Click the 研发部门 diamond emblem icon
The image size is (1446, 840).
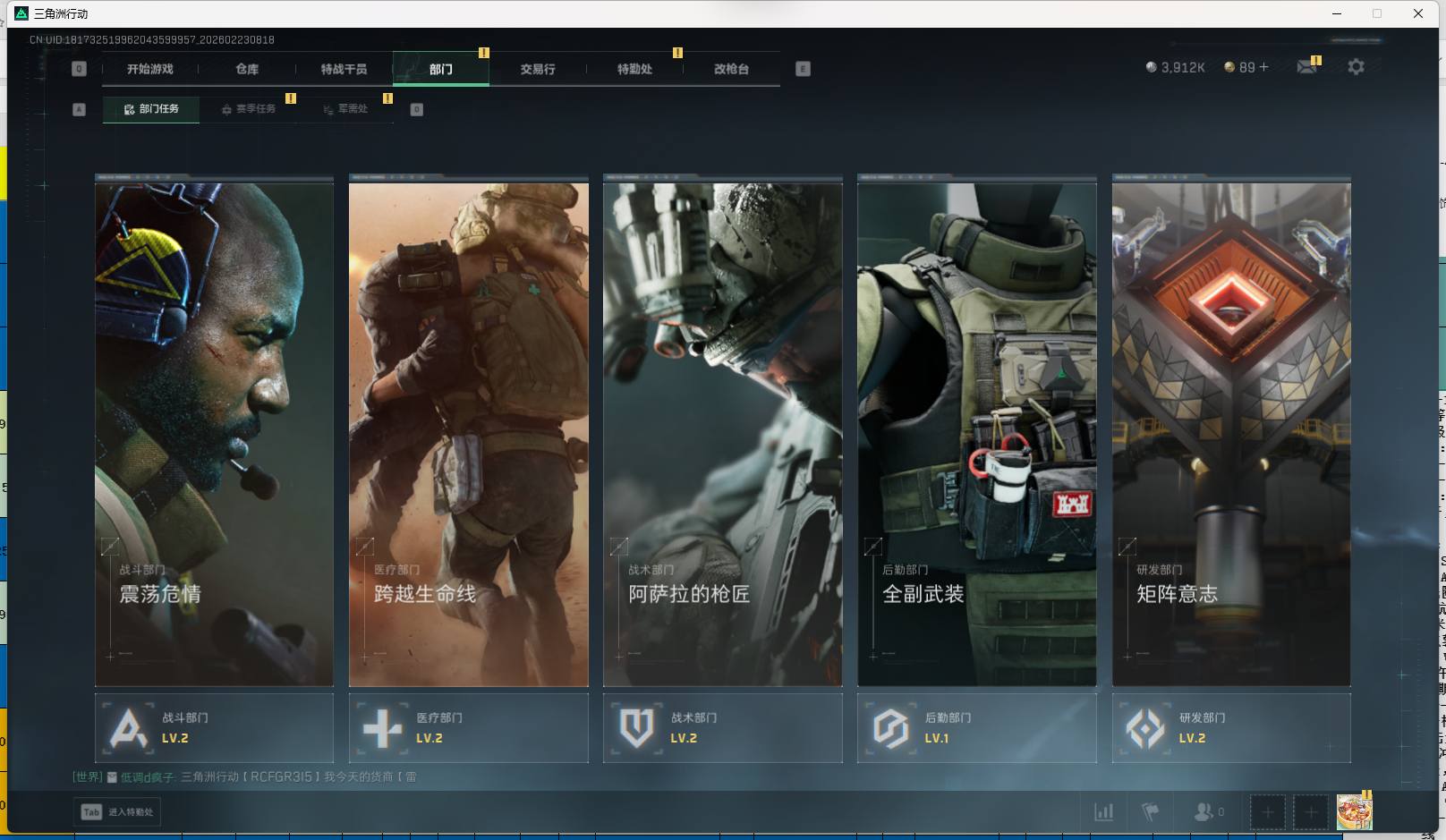[1144, 728]
